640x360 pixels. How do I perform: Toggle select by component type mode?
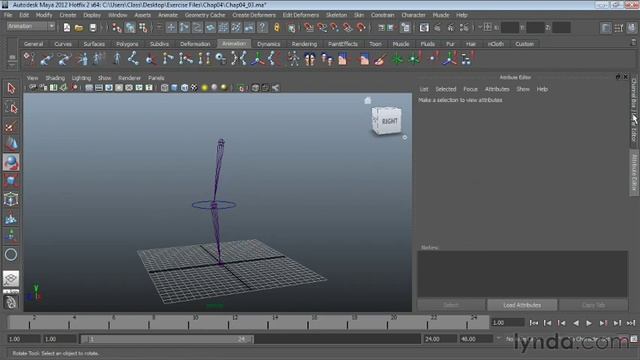[x=143, y=27]
